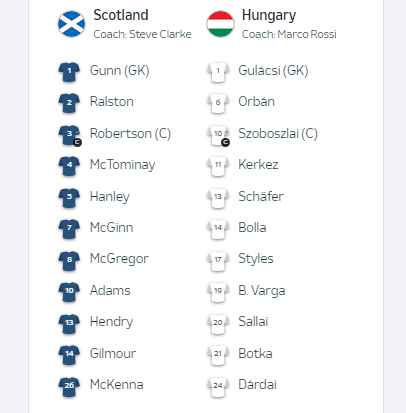The image size is (406, 413).
Task: Click player name McTominay
Action: click(123, 165)
